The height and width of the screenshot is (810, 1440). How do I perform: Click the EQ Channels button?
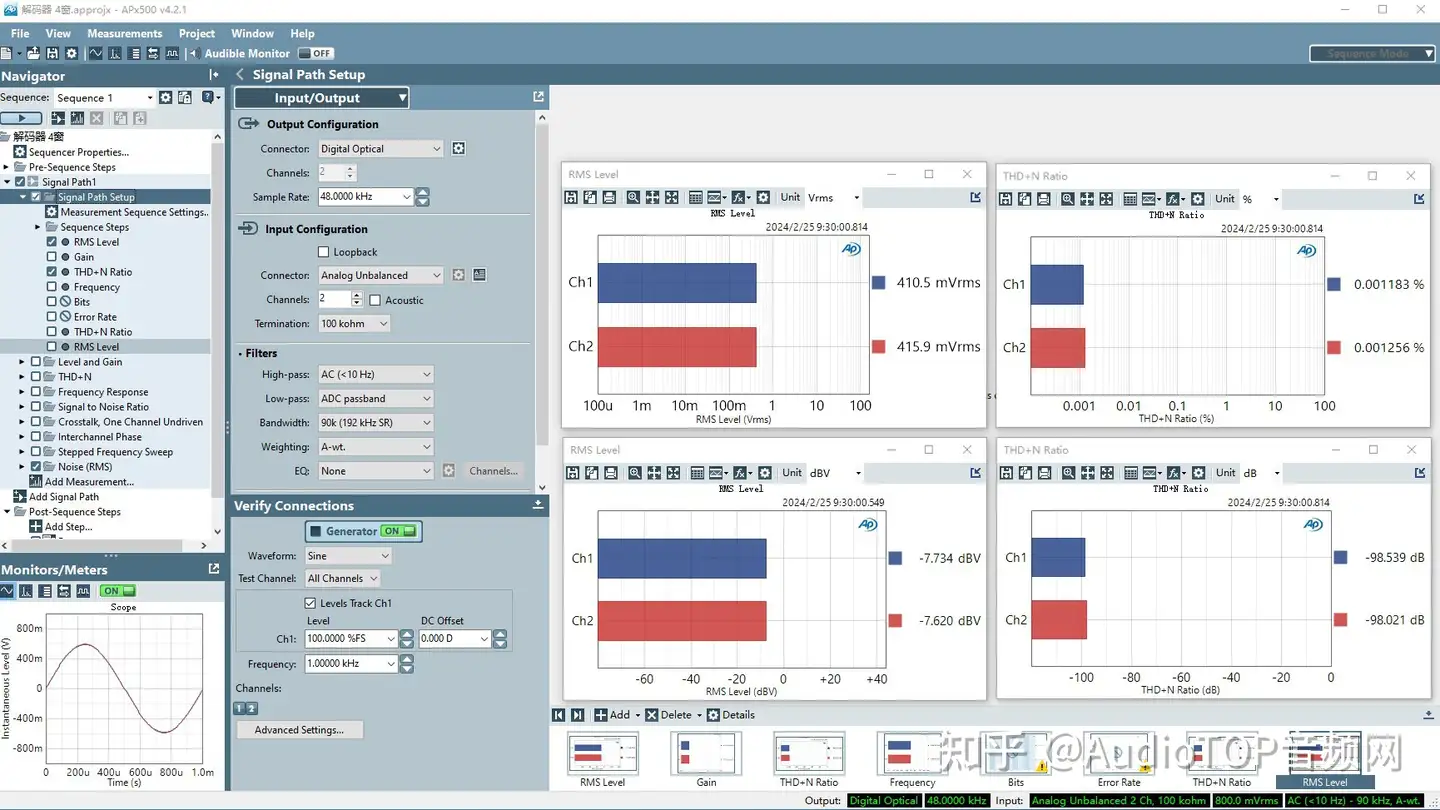[493, 471]
